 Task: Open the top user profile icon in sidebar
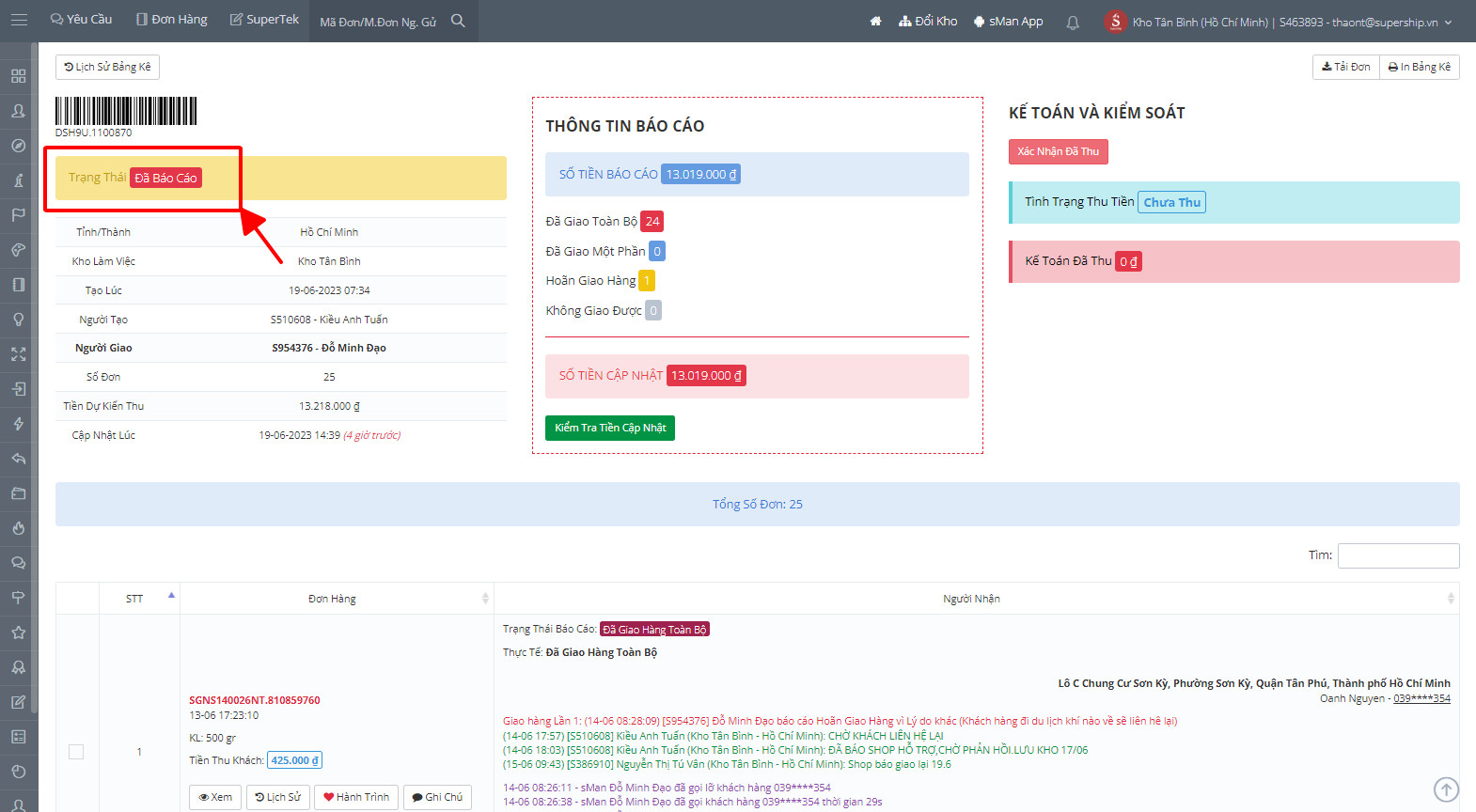(18, 111)
